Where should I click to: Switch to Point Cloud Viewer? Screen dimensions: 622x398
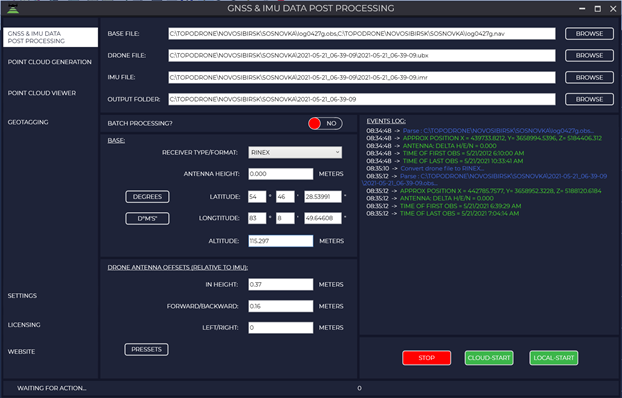[42, 93]
